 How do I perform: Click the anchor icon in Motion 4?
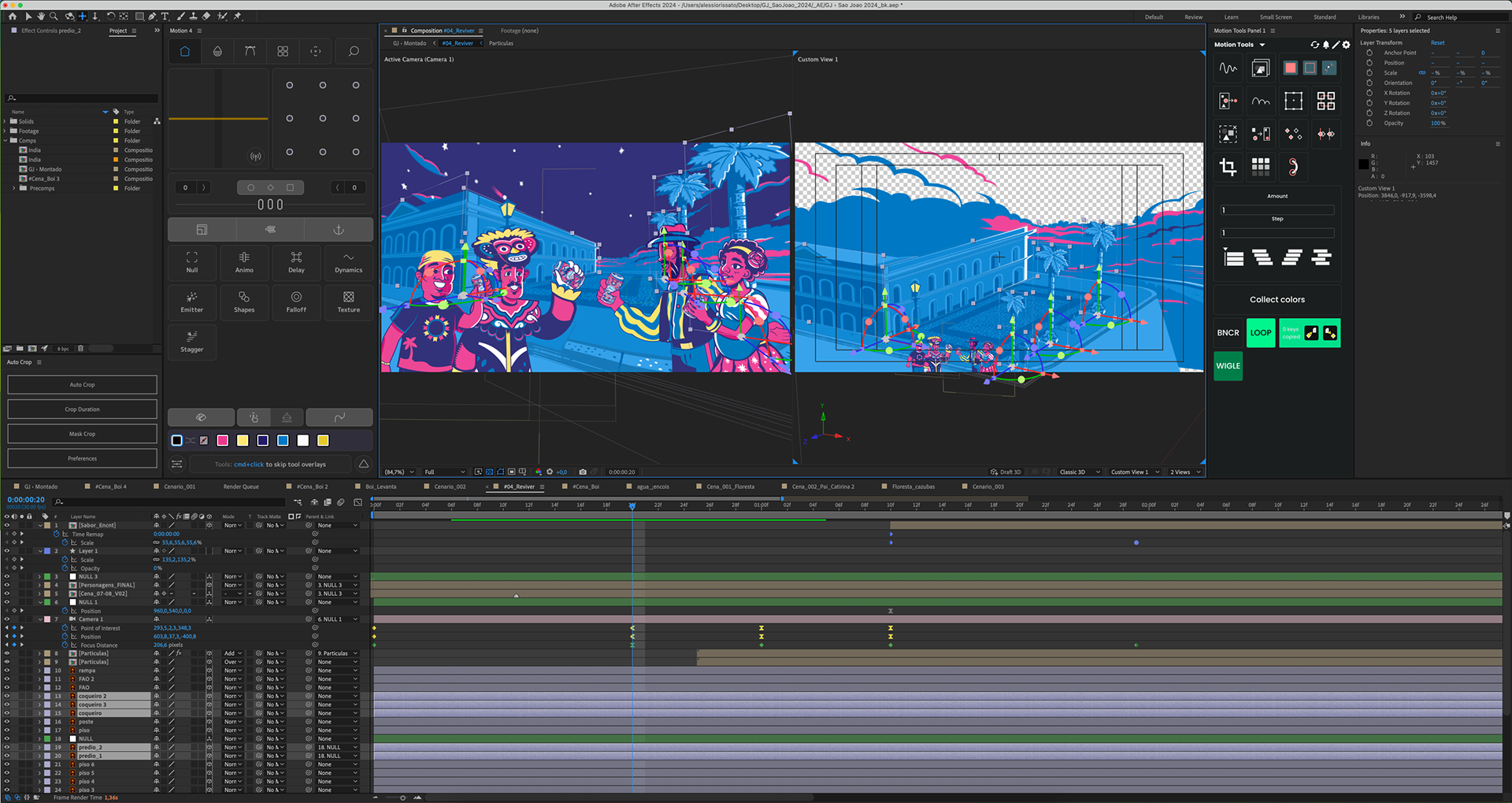tap(339, 230)
